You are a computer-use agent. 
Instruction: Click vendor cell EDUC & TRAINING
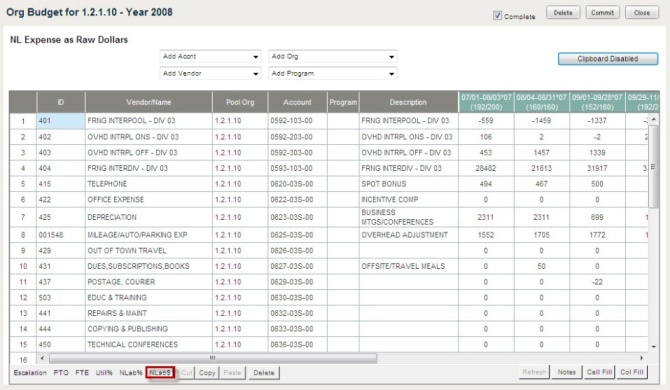[x=148, y=298]
